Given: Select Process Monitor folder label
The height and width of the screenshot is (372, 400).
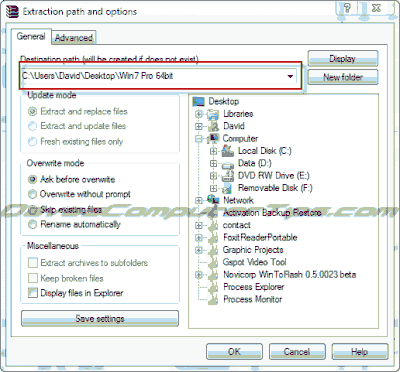Looking at the screenshot, I should point(253,299).
